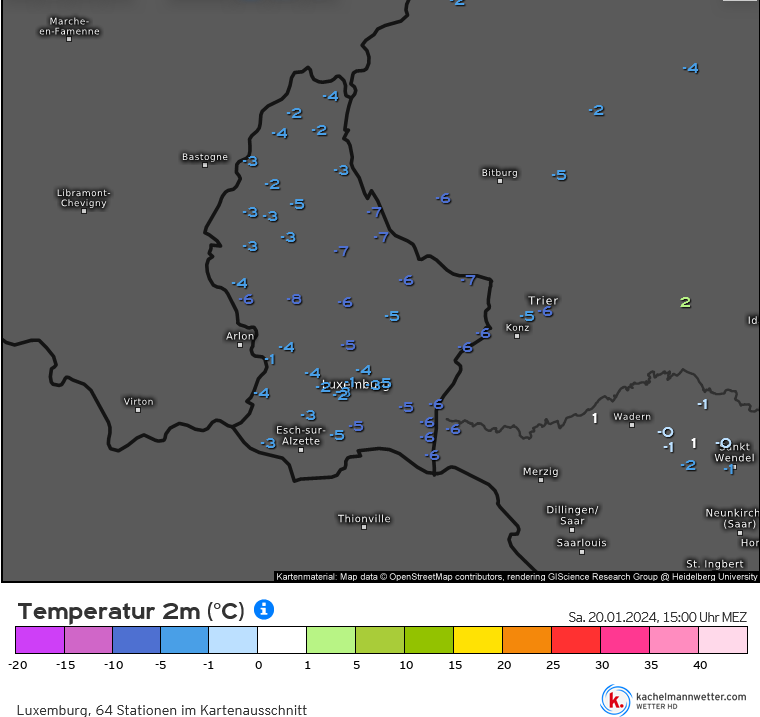
Task: Select the Marche-en-Famenne city label
Action: point(69,26)
